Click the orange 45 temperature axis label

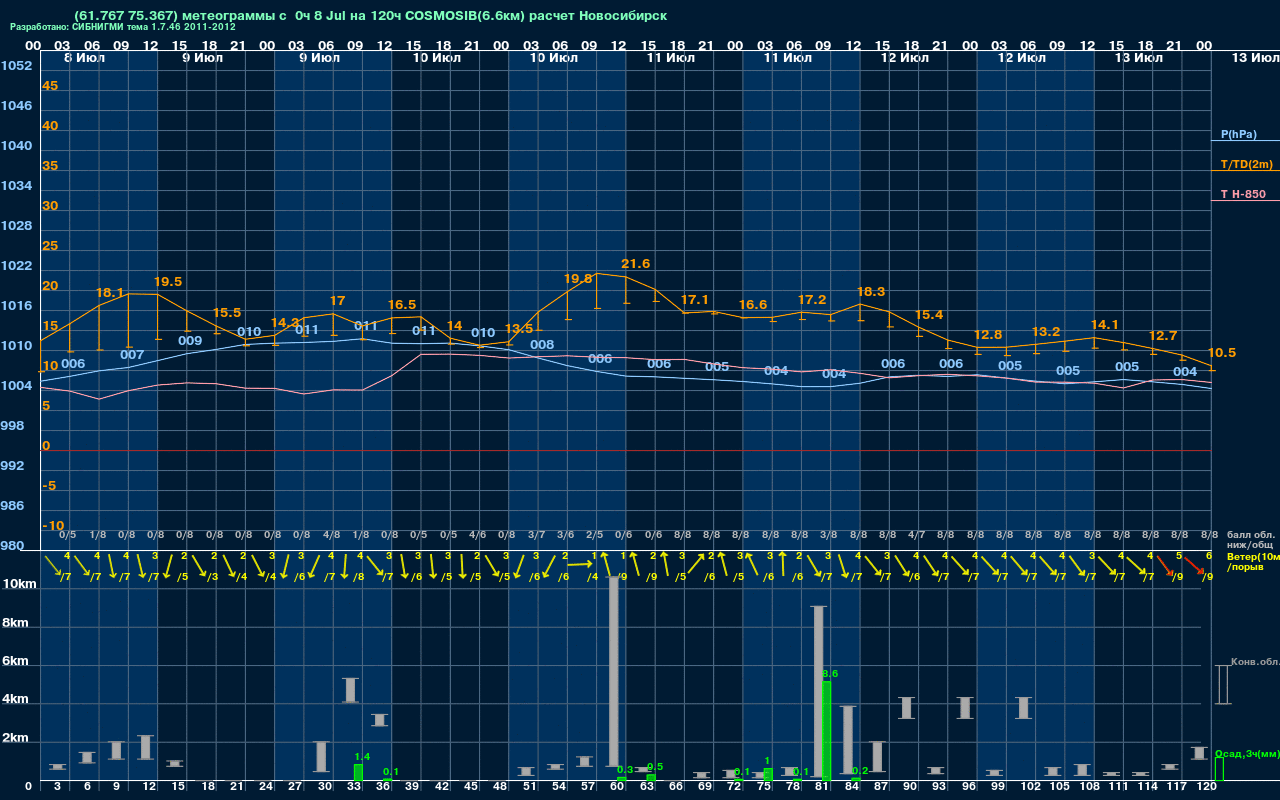pyautogui.click(x=50, y=86)
